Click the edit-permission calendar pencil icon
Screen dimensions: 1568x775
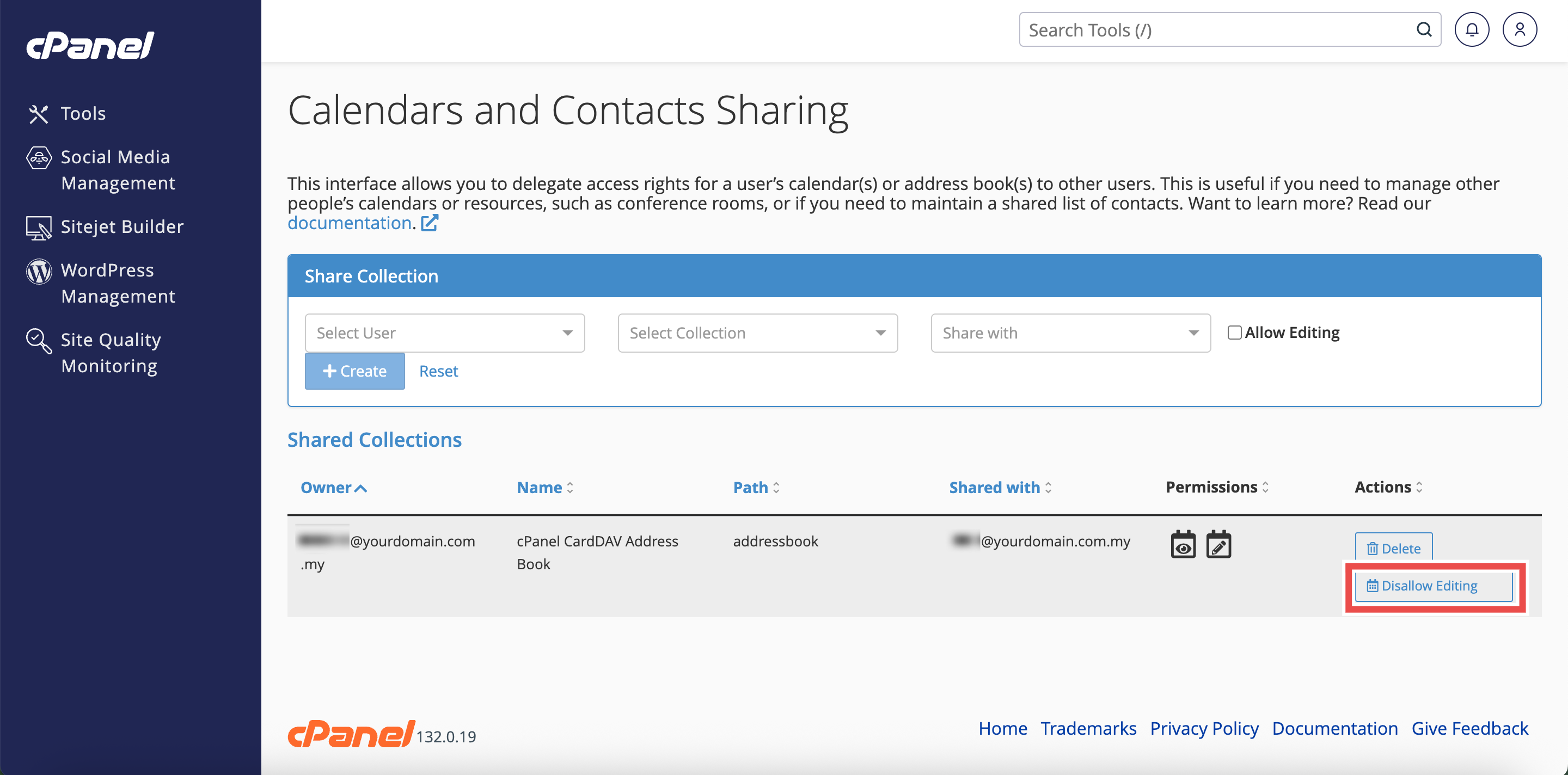pyautogui.click(x=1218, y=544)
